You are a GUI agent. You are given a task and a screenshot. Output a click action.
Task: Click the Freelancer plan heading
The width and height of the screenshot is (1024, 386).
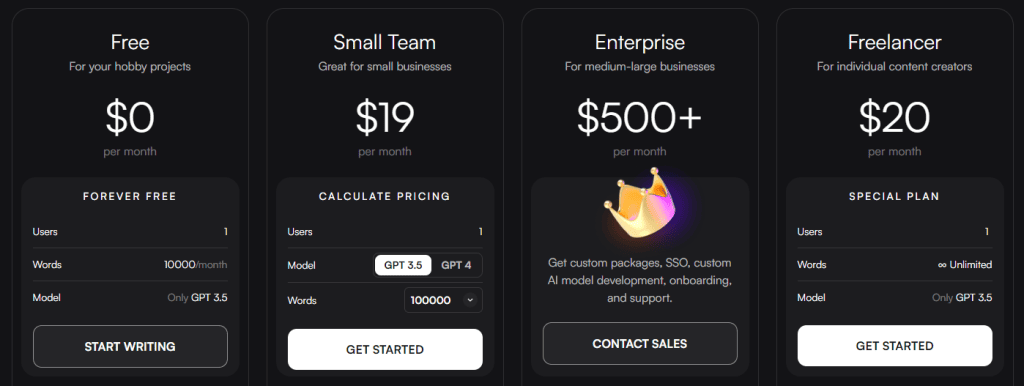click(895, 42)
